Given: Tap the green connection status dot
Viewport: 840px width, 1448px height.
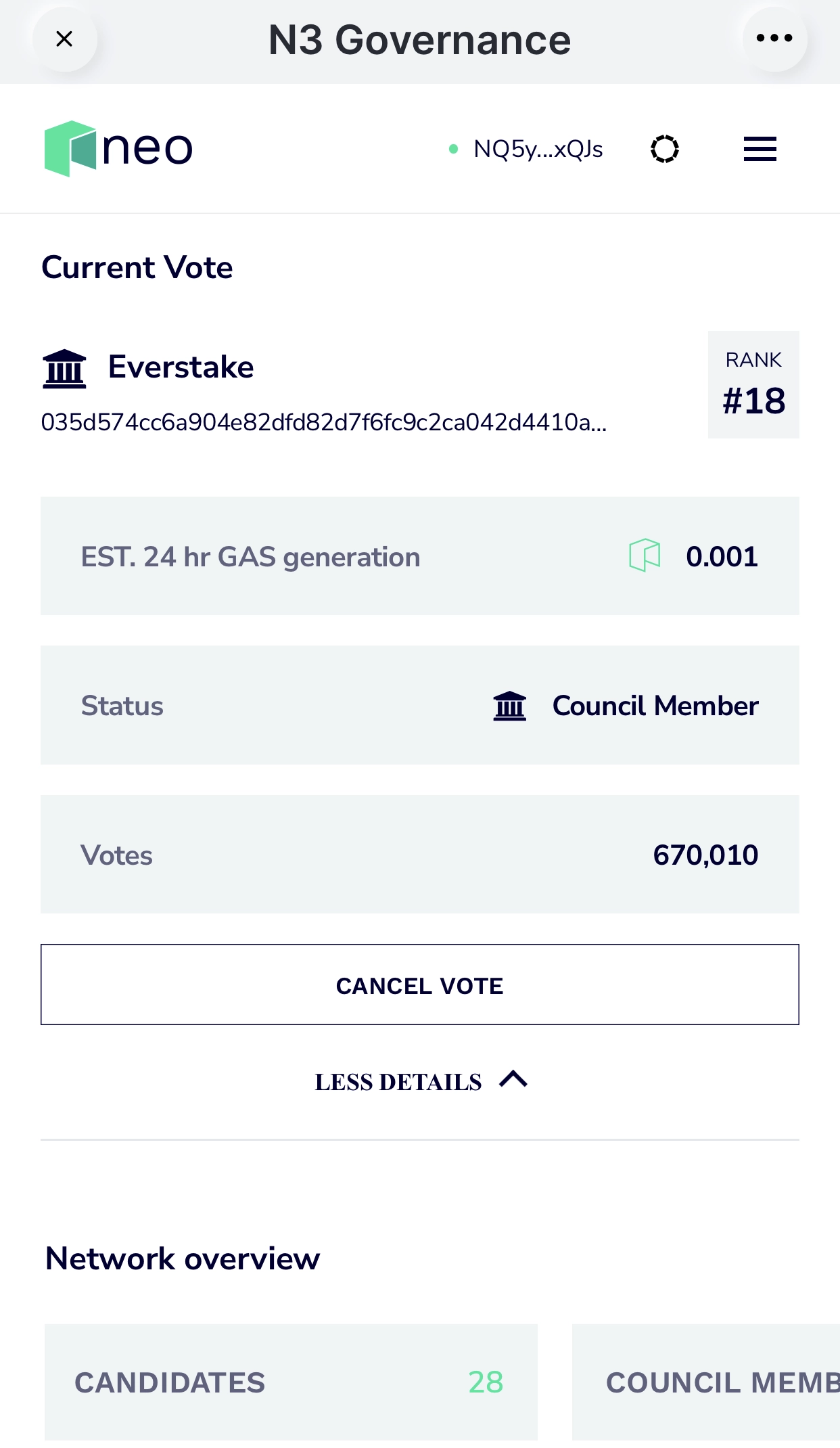Looking at the screenshot, I should [453, 149].
